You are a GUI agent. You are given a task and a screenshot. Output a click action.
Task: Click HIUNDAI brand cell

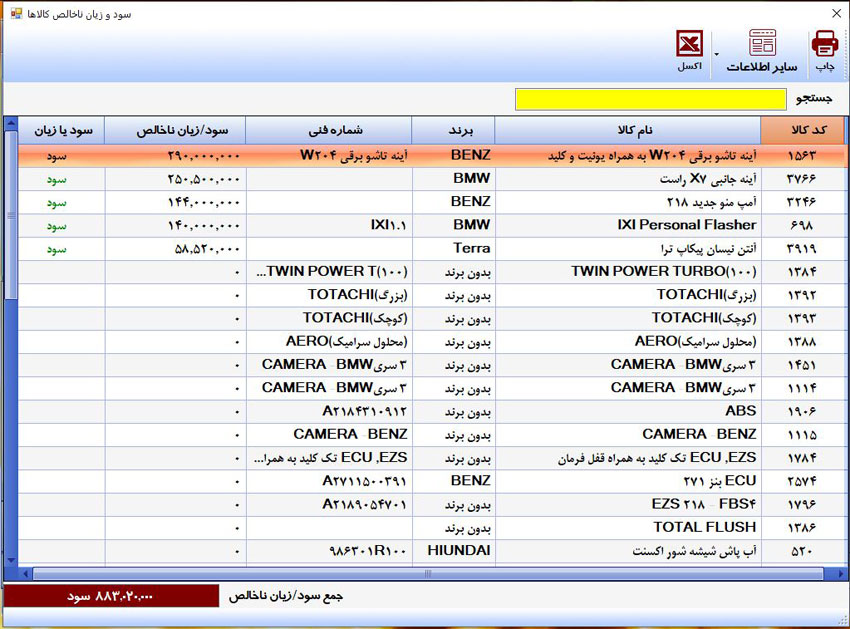(454, 551)
